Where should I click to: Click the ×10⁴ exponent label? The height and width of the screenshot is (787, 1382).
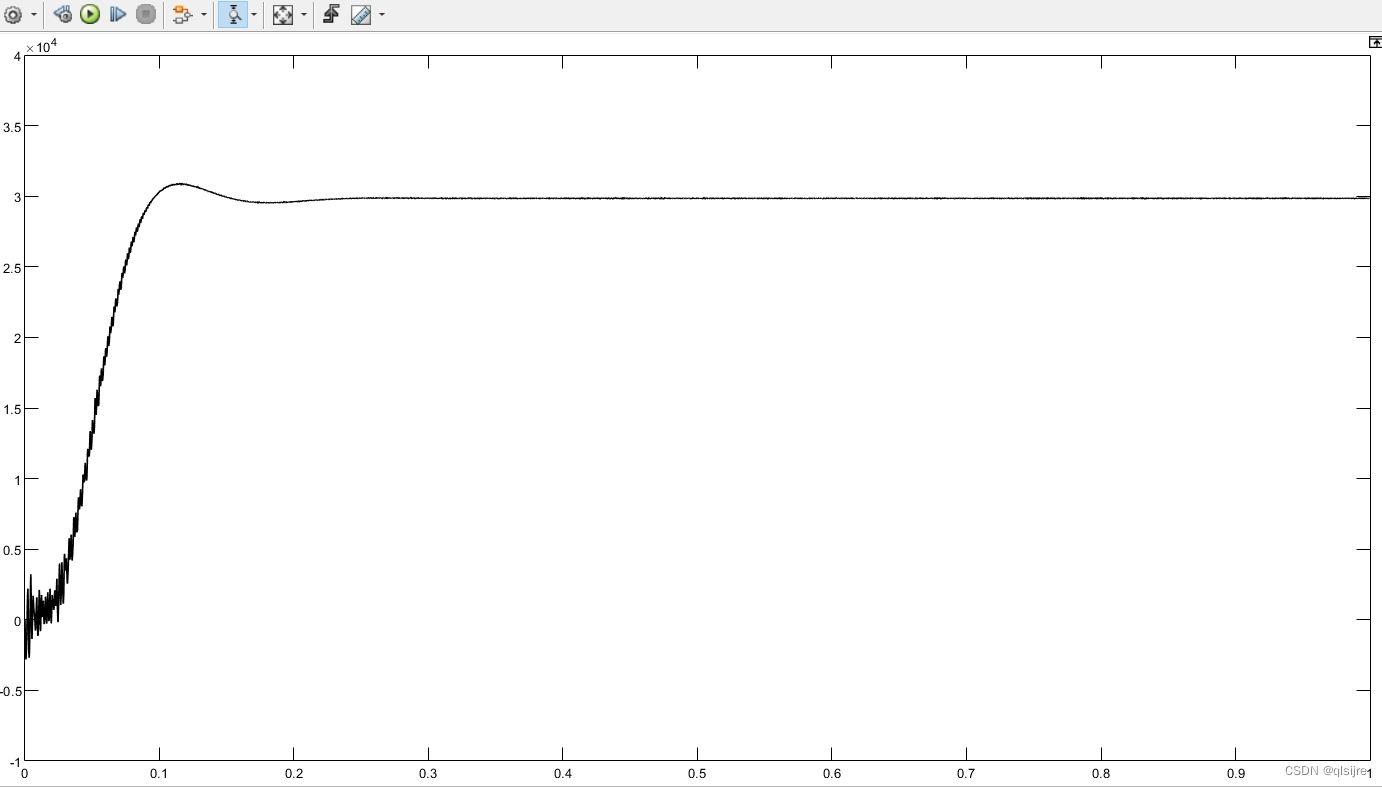click(41, 46)
